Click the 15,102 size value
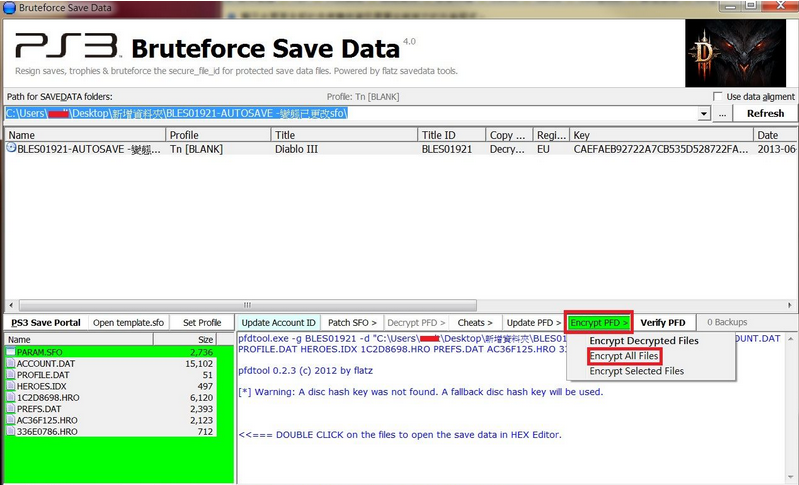 point(199,363)
